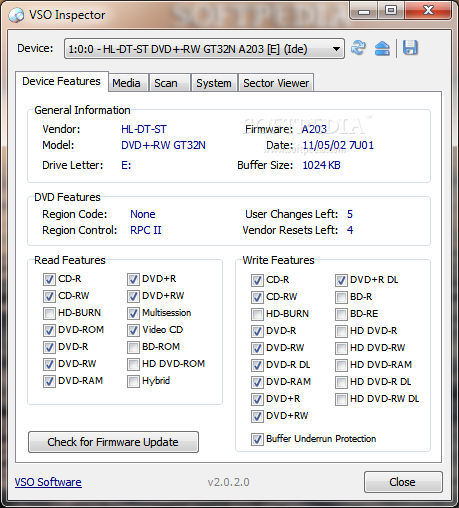
Task: Click the VSO Inspector title bar disc icon
Action: point(16,15)
